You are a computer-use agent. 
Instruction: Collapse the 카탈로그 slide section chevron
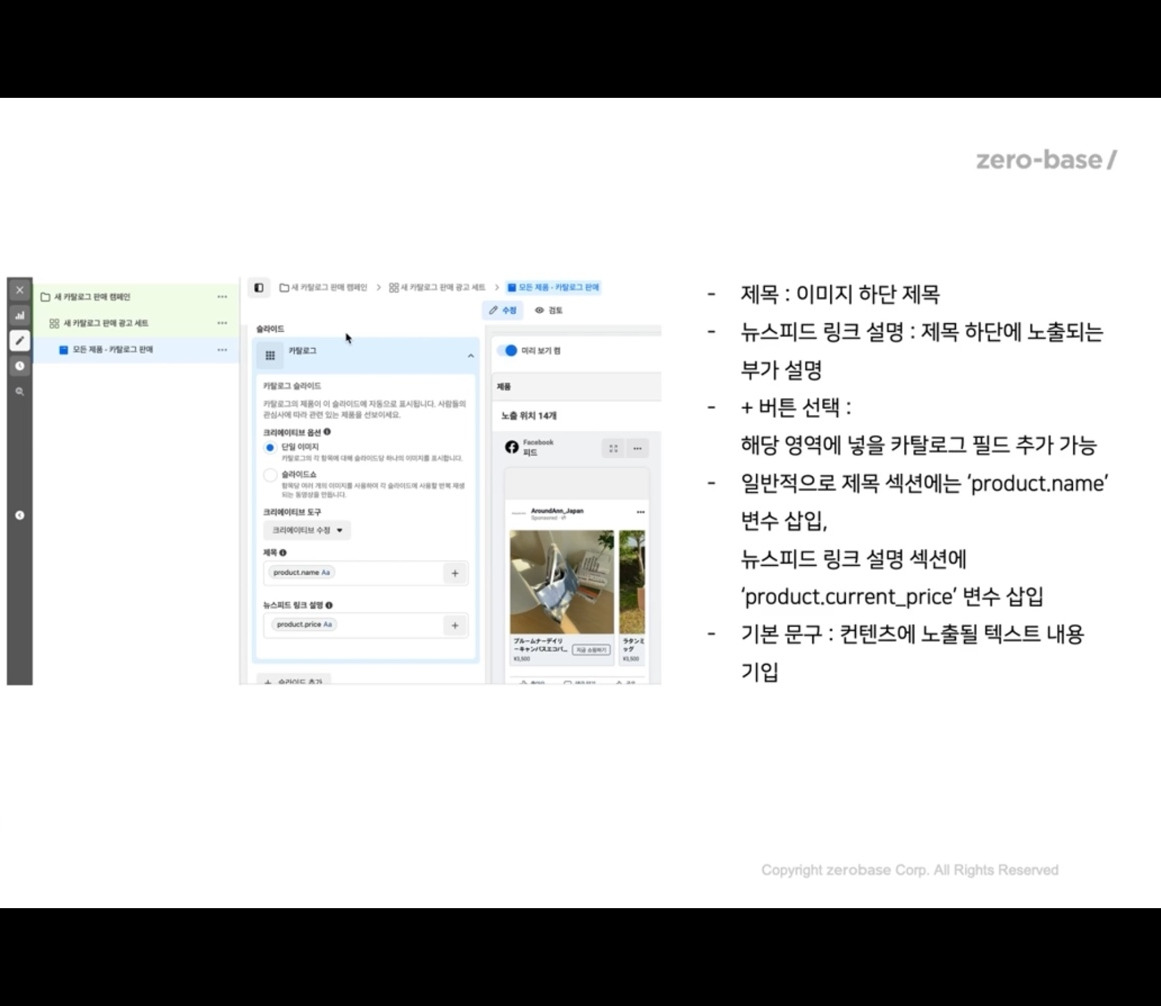[x=472, y=355]
